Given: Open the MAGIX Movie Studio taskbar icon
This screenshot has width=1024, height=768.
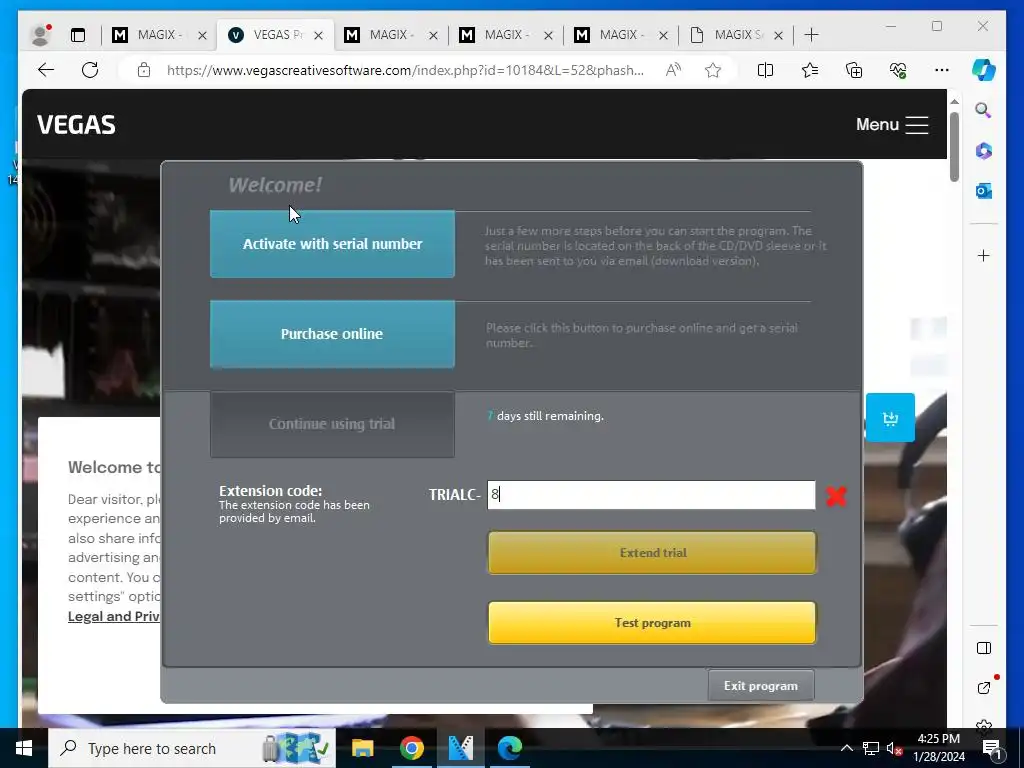Looking at the screenshot, I should pos(461,748).
